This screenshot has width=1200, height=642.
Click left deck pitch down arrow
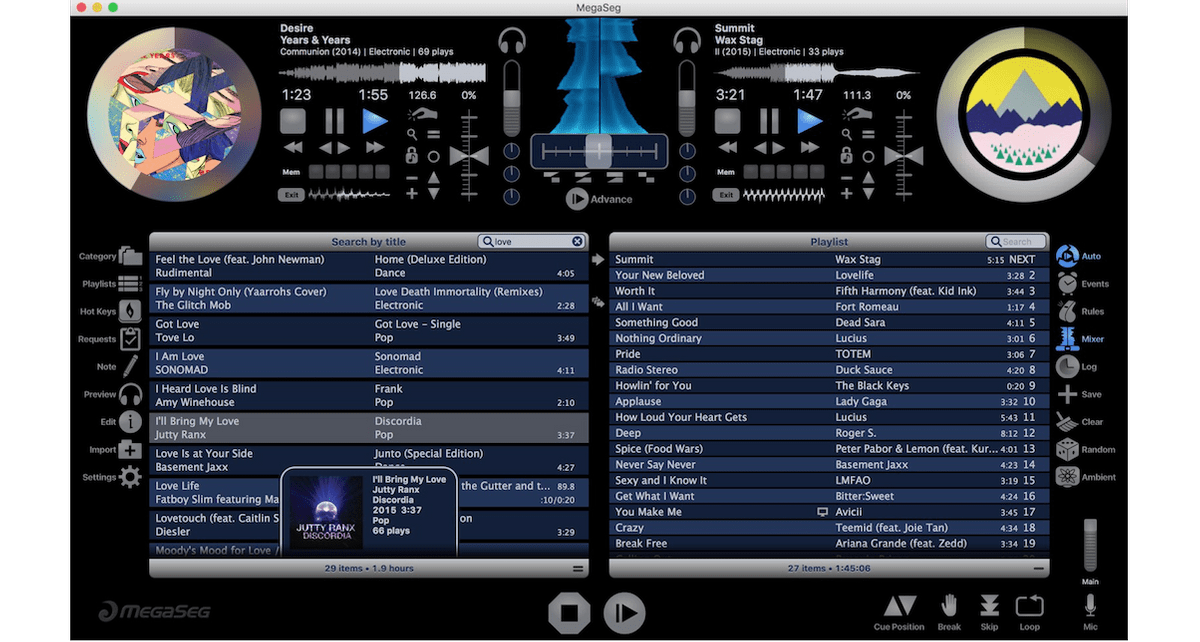pyautogui.click(x=434, y=193)
